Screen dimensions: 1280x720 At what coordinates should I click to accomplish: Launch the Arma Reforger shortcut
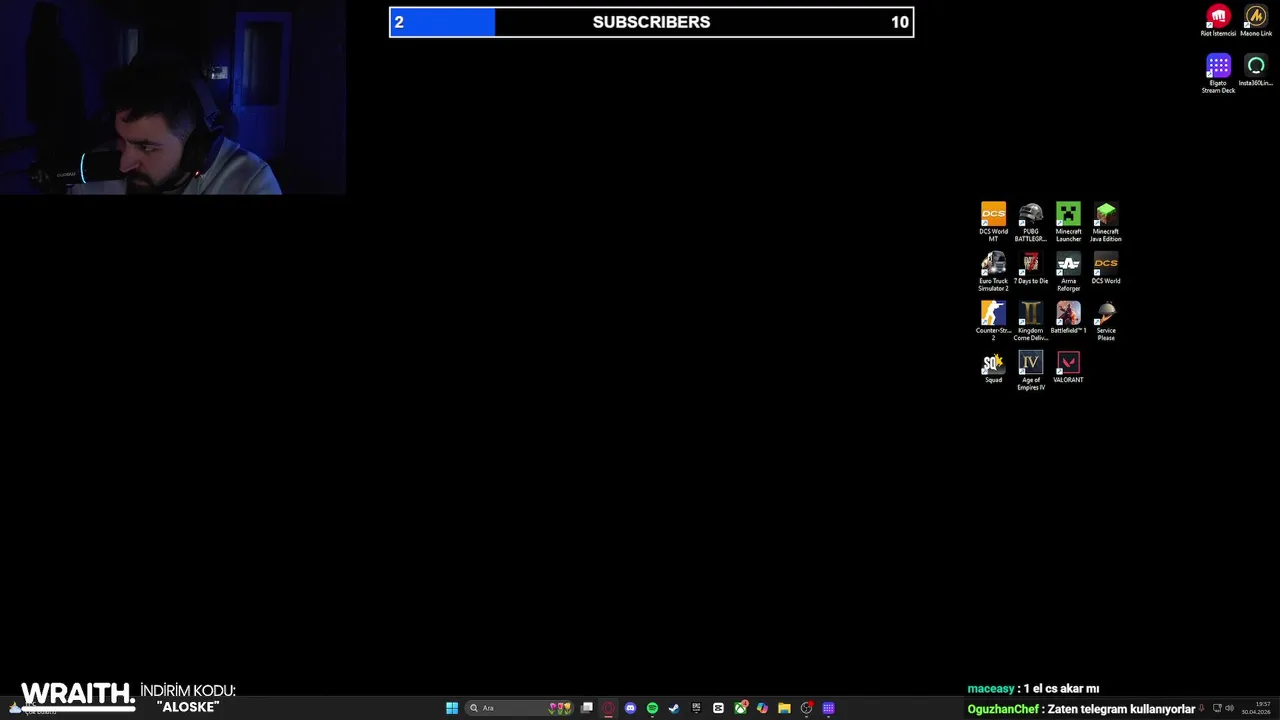pyautogui.click(x=1068, y=271)
